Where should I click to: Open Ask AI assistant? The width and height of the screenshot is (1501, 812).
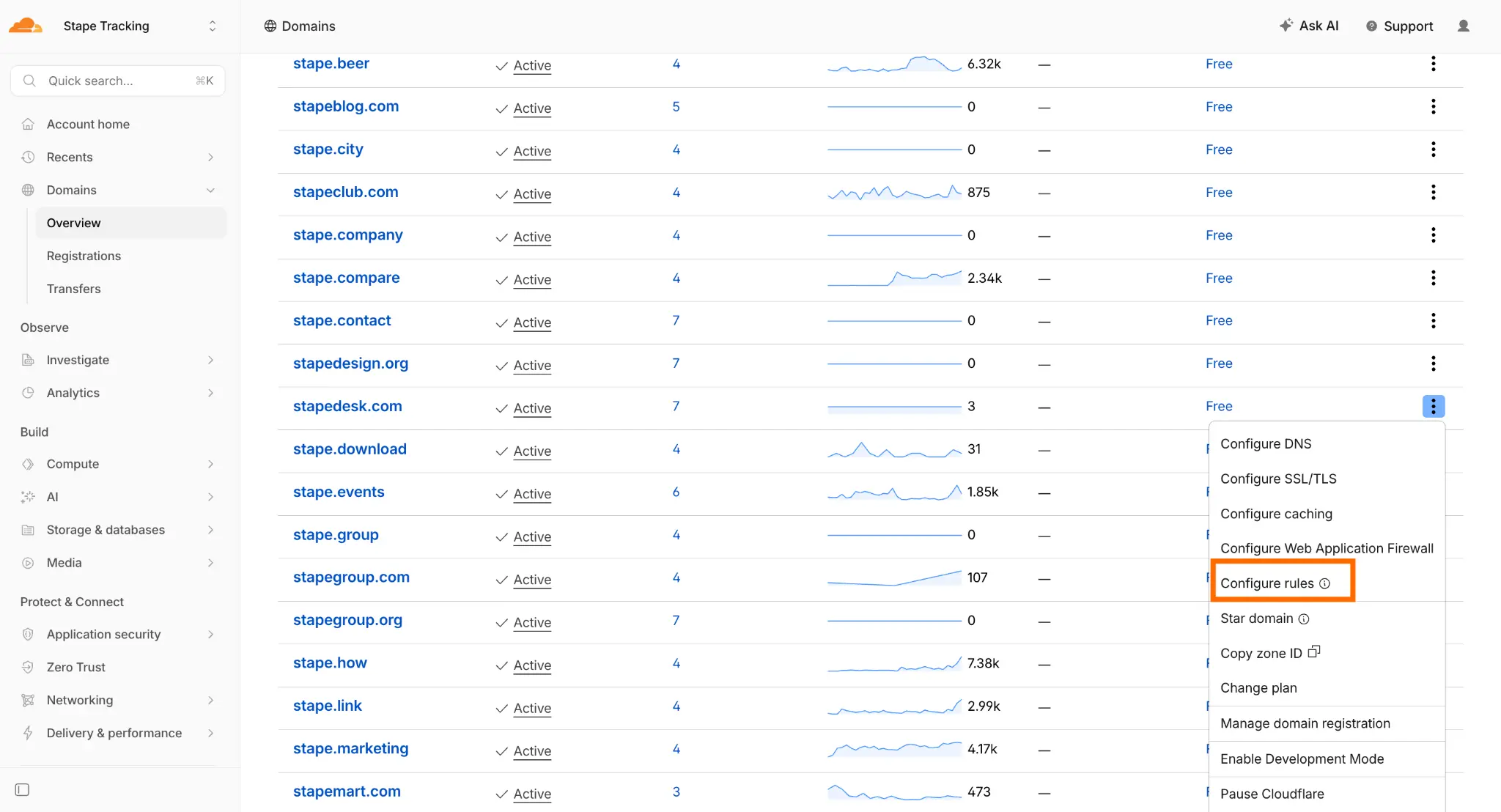tap(1309, 26)
